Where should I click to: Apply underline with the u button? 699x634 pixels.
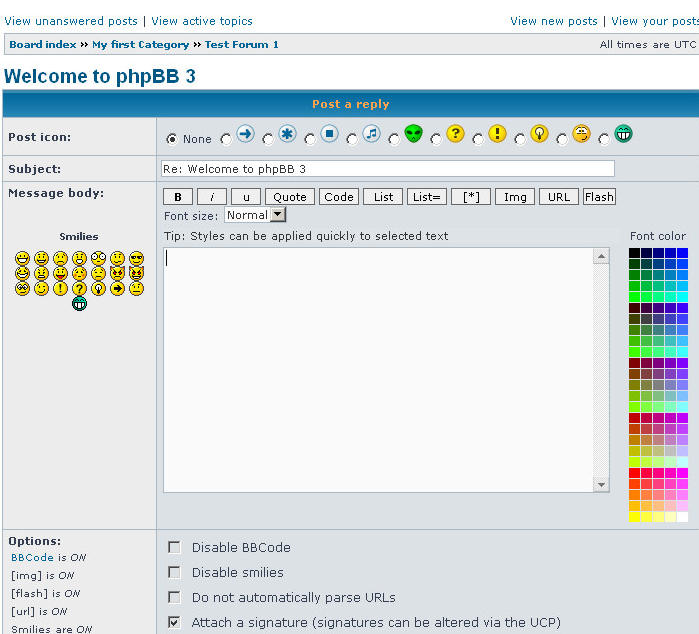click(246, 197)
